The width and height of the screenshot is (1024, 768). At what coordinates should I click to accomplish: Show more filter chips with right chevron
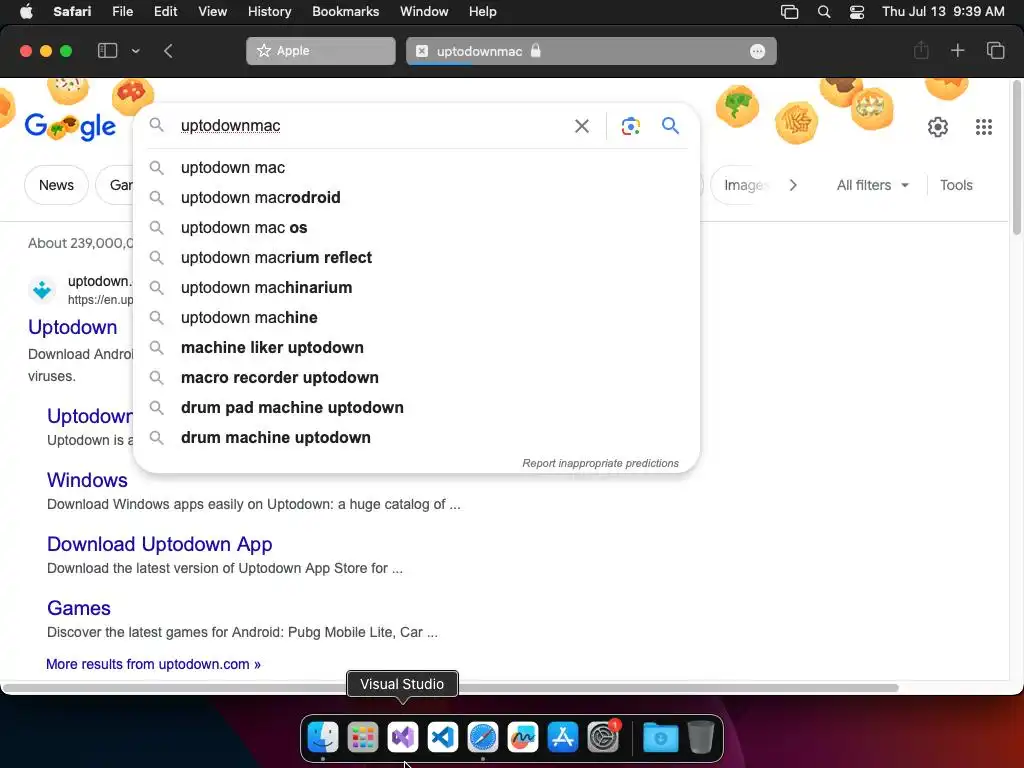[793, 185]
